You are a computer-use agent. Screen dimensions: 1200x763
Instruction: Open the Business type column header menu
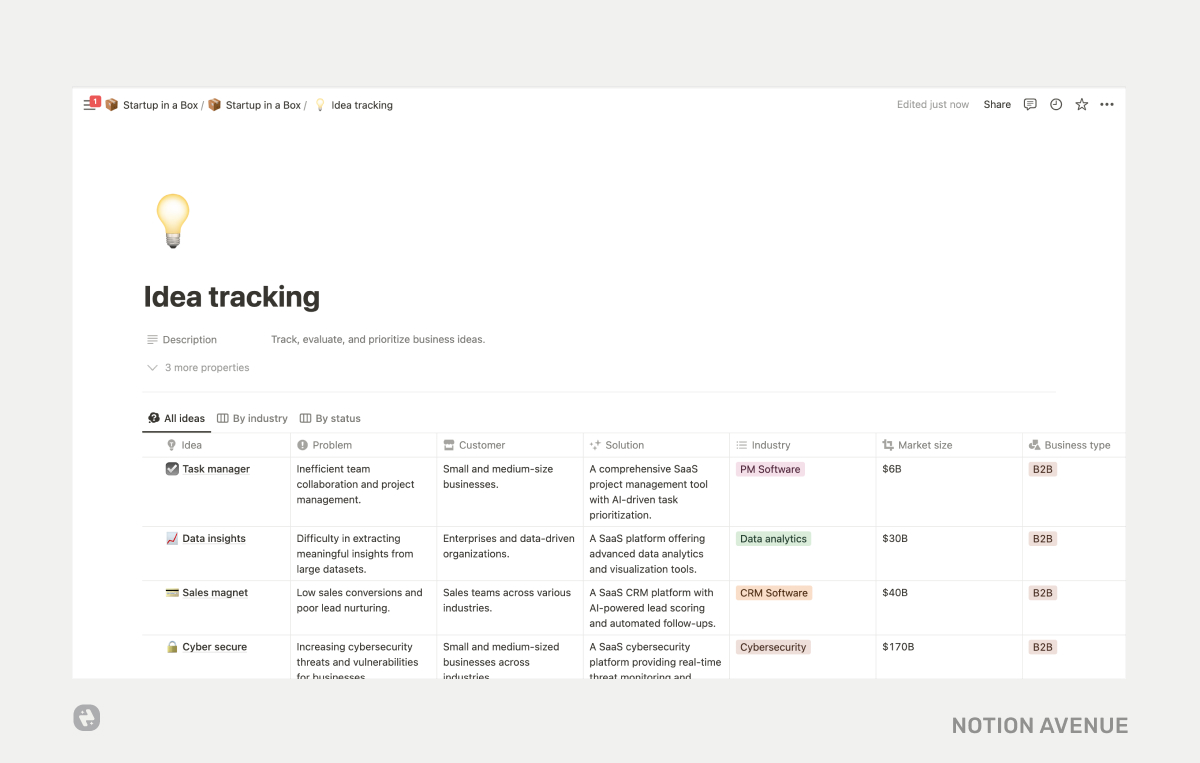[x=1071, y=445]
